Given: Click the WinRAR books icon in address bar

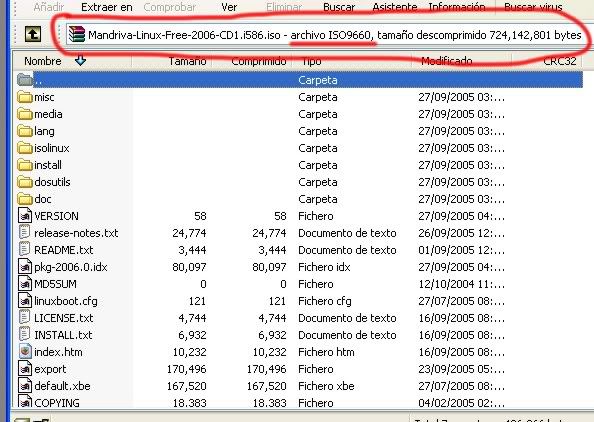Looking at the screenshot, I should tap(76, 35).
